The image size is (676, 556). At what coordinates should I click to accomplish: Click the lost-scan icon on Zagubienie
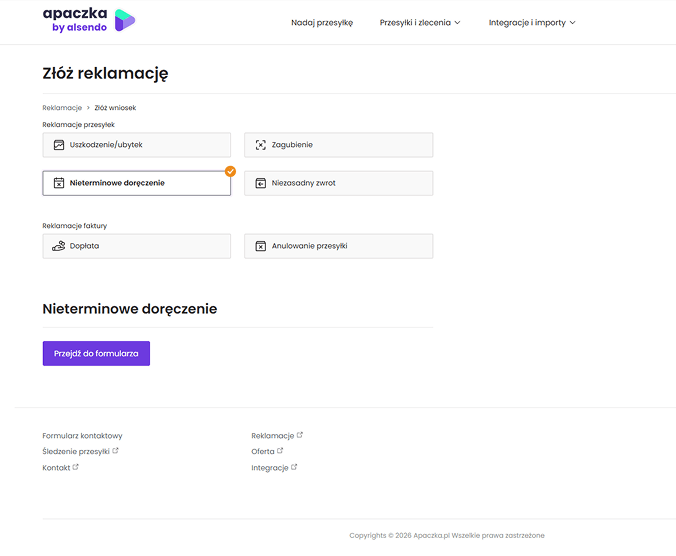(260, 145)
